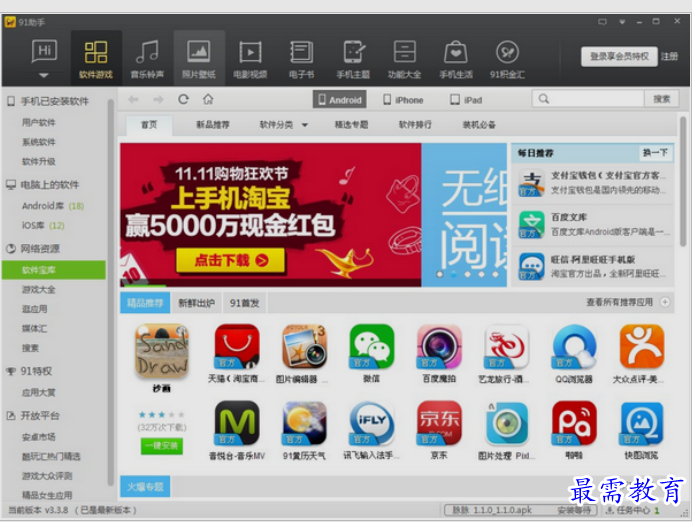Open the 百度魔拍 camera app icon

pyautogui.click(x=439, y=346)
